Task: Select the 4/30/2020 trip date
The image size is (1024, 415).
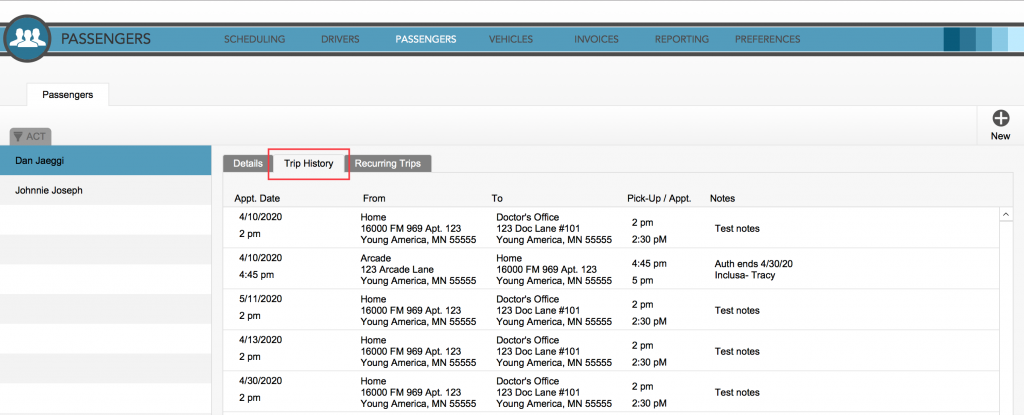Action: click(260, 380)
